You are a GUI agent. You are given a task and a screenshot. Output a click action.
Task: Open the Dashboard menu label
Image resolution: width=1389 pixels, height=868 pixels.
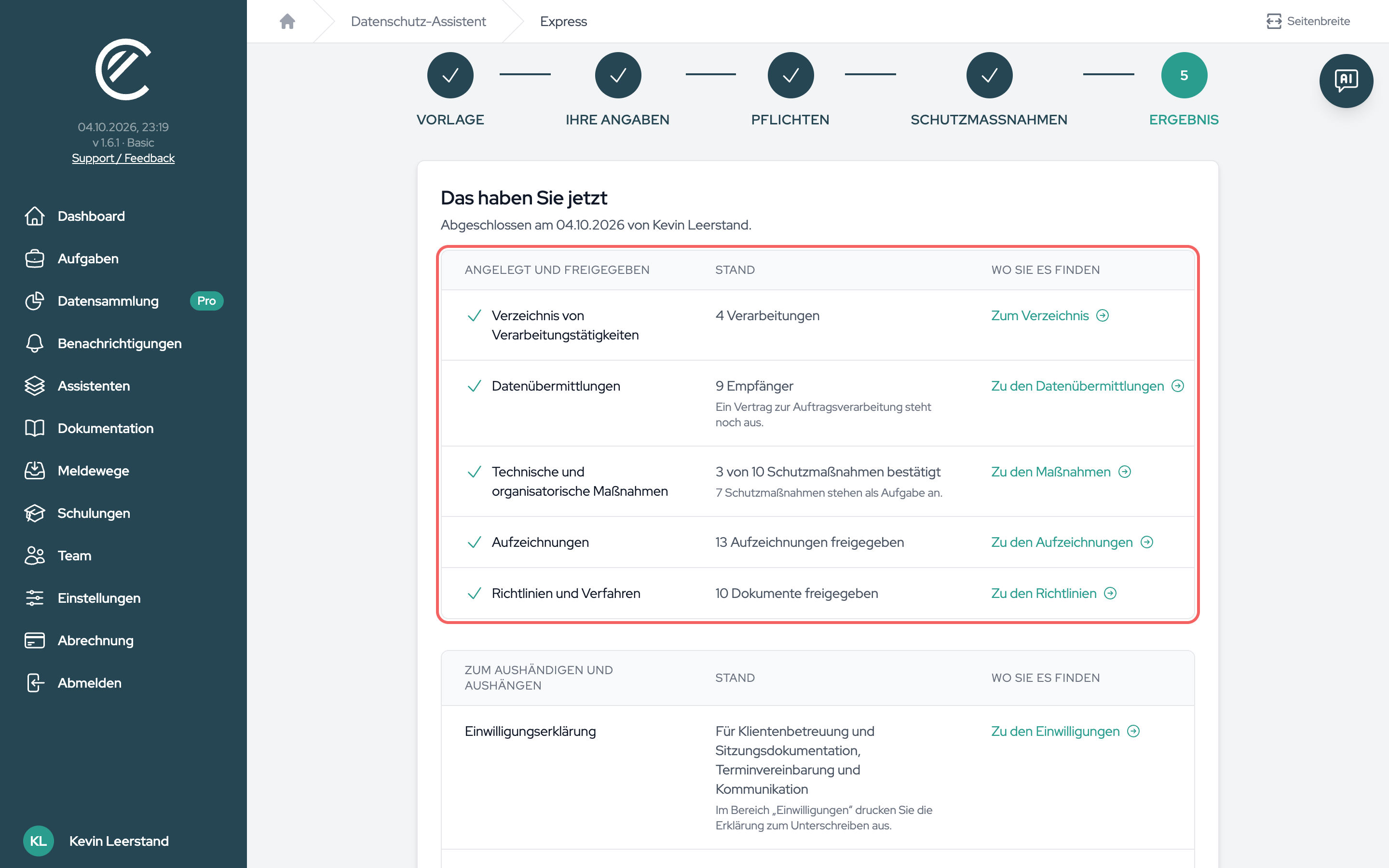[x=91, y=217]
